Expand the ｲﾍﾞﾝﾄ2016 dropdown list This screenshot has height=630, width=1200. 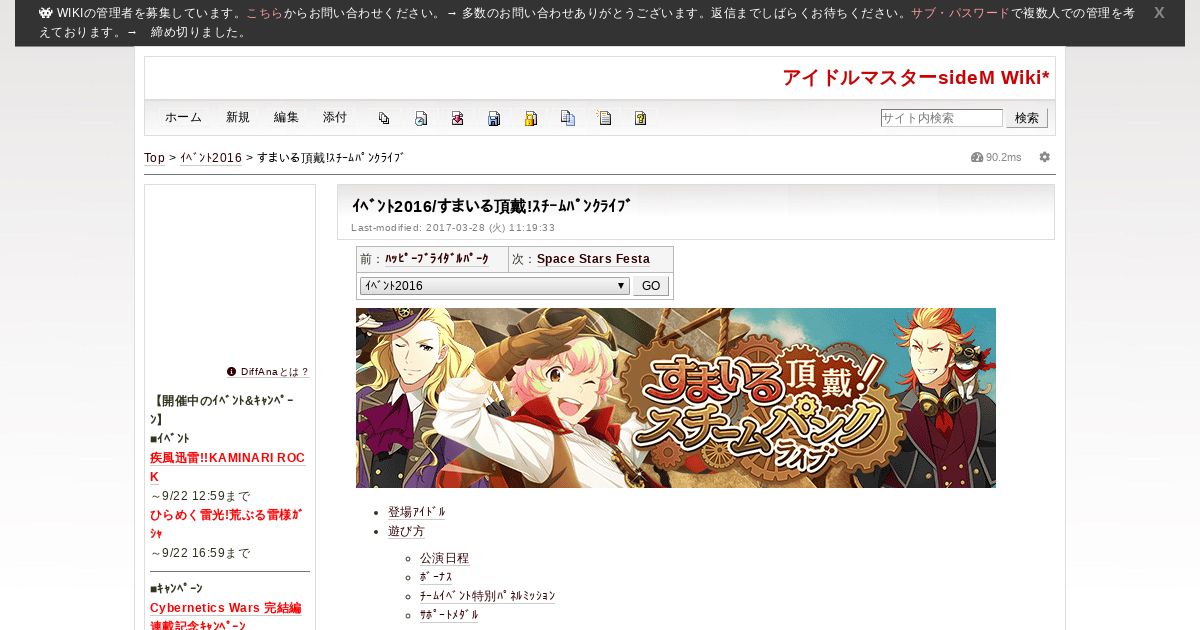point(495,286)
